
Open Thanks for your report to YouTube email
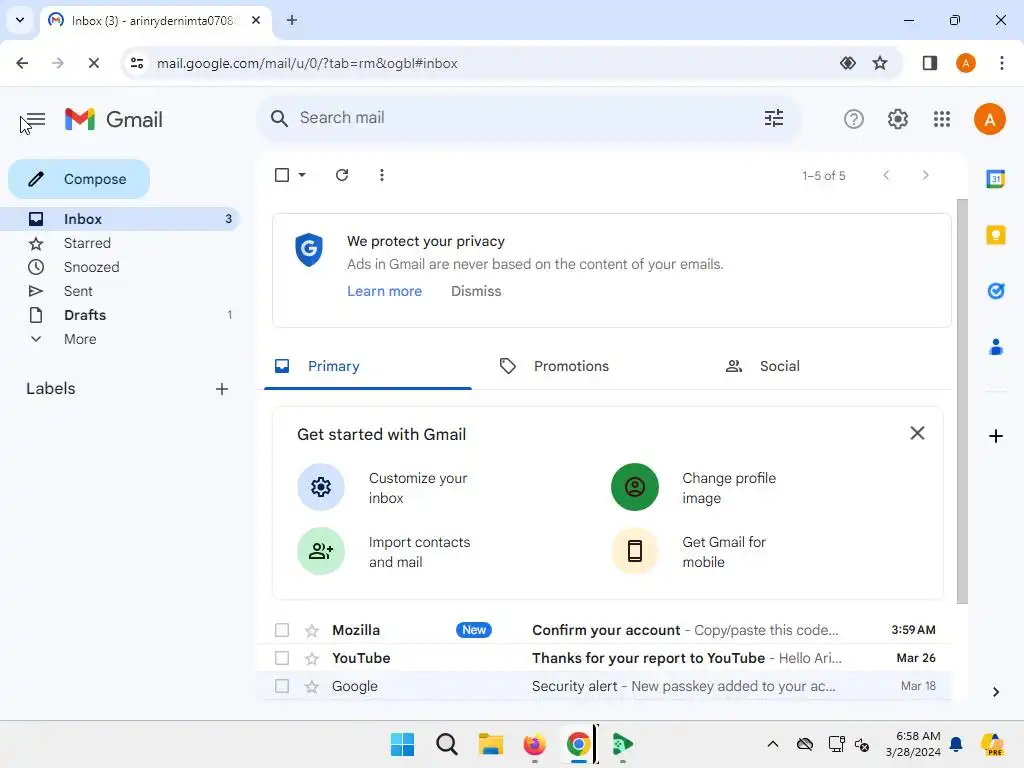pos(605,658)
